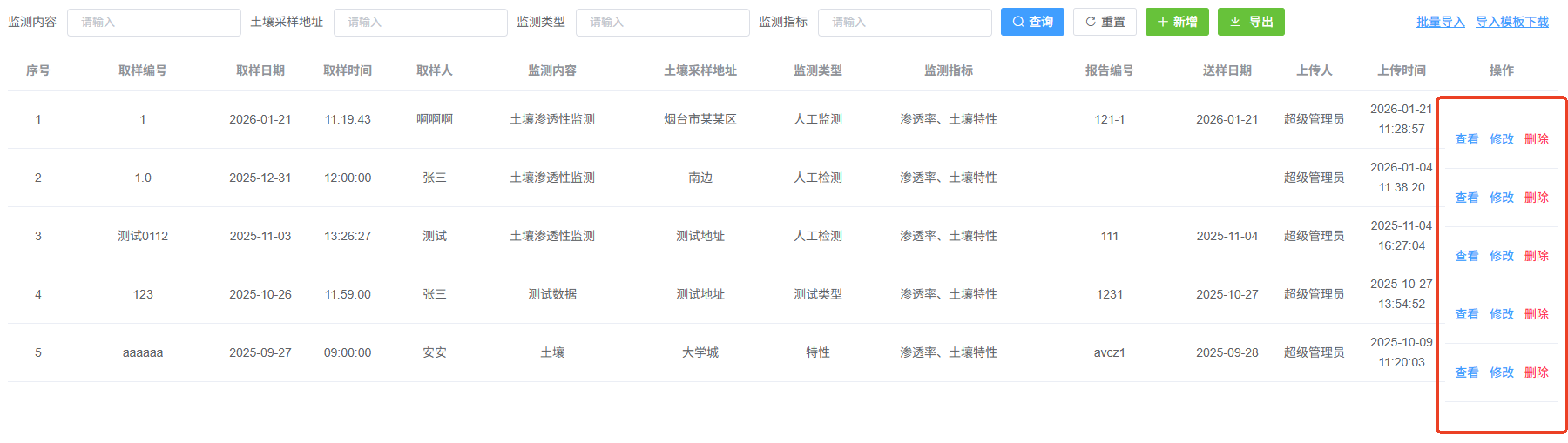Click sampling date cell 2025-12-31

coord(260,178)
